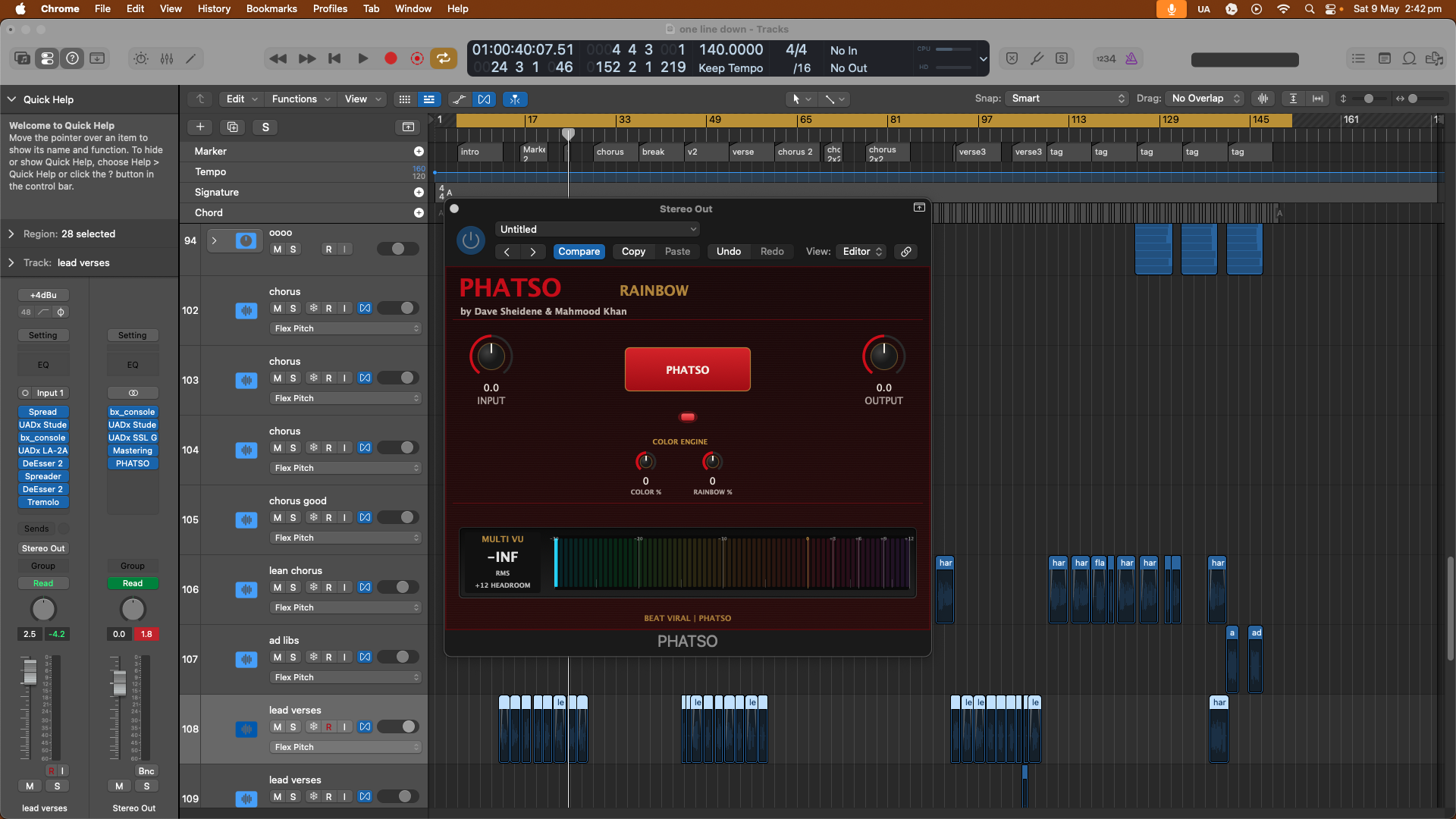Click the Forward transport button
The image size is (1456, 819).
point(307,58)
